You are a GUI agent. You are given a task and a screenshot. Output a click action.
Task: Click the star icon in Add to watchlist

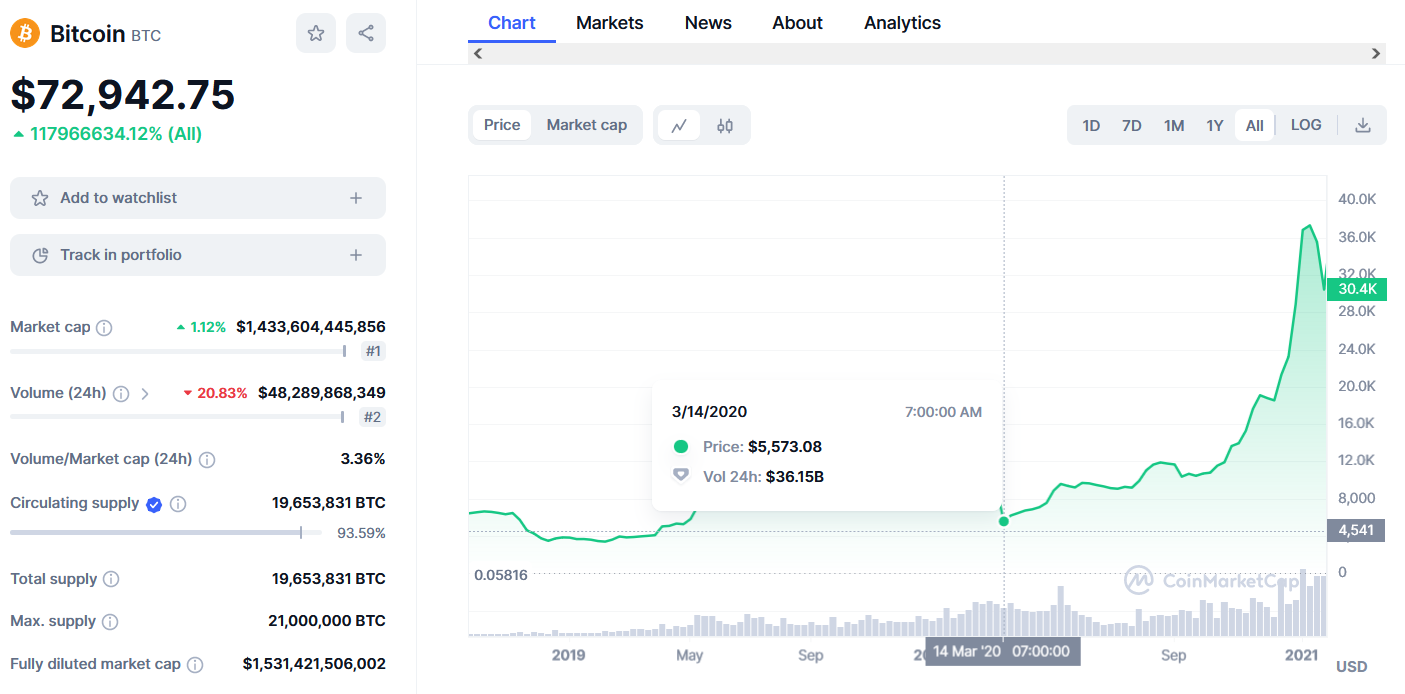click(x=40, y=198)
